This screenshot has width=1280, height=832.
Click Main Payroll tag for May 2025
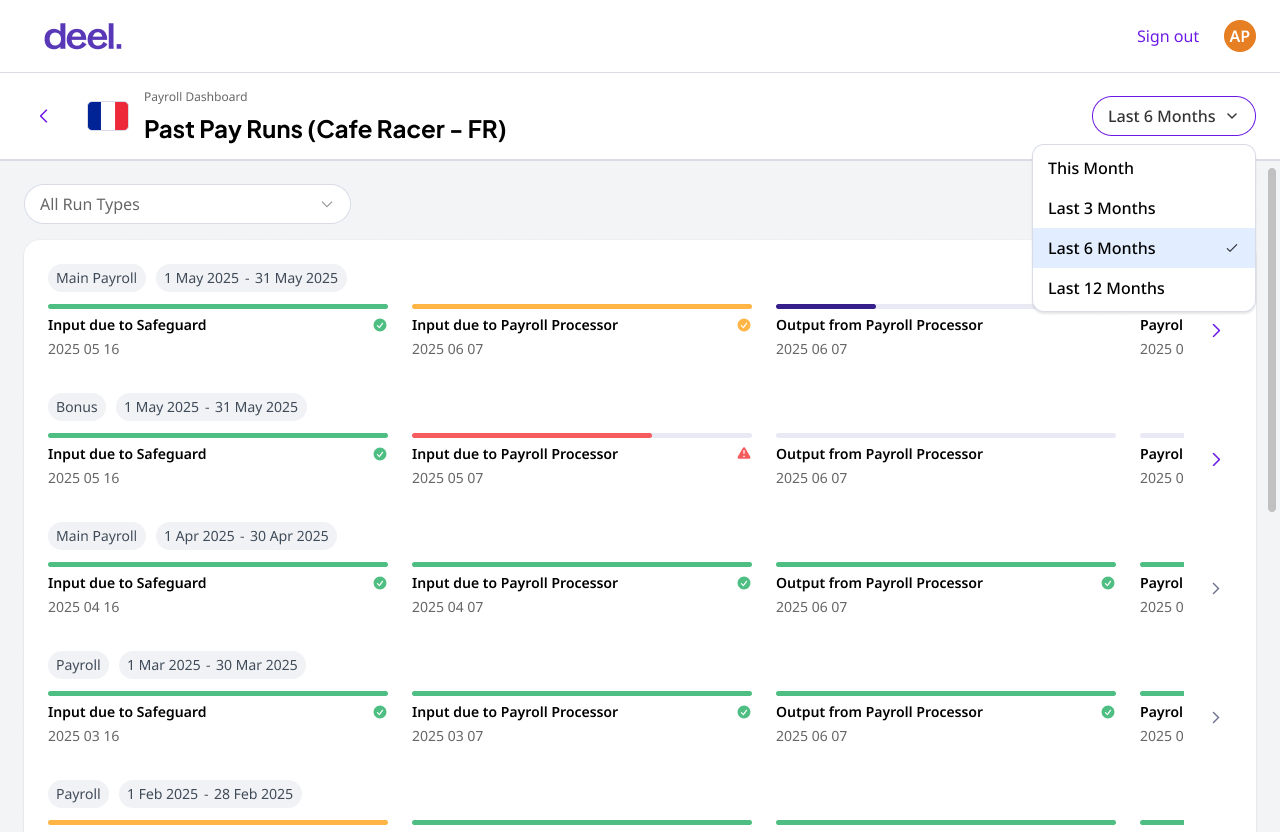pos(97,278)
